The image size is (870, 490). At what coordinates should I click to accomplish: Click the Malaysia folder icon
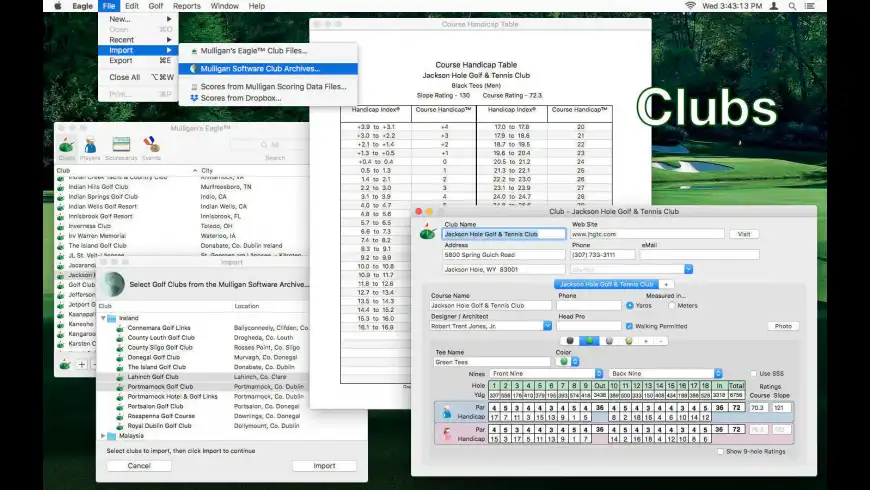point(112,436)
